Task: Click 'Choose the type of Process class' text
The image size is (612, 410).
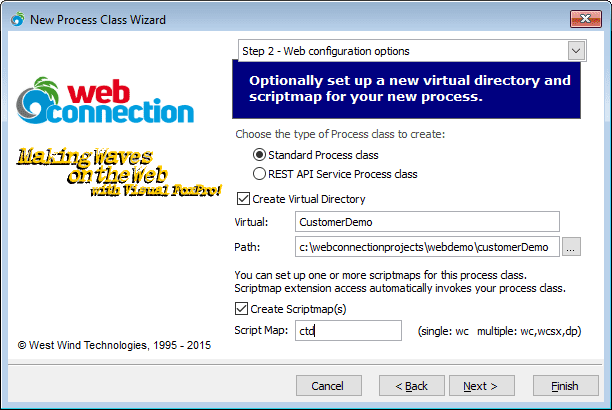Action: tap(340, 134)
